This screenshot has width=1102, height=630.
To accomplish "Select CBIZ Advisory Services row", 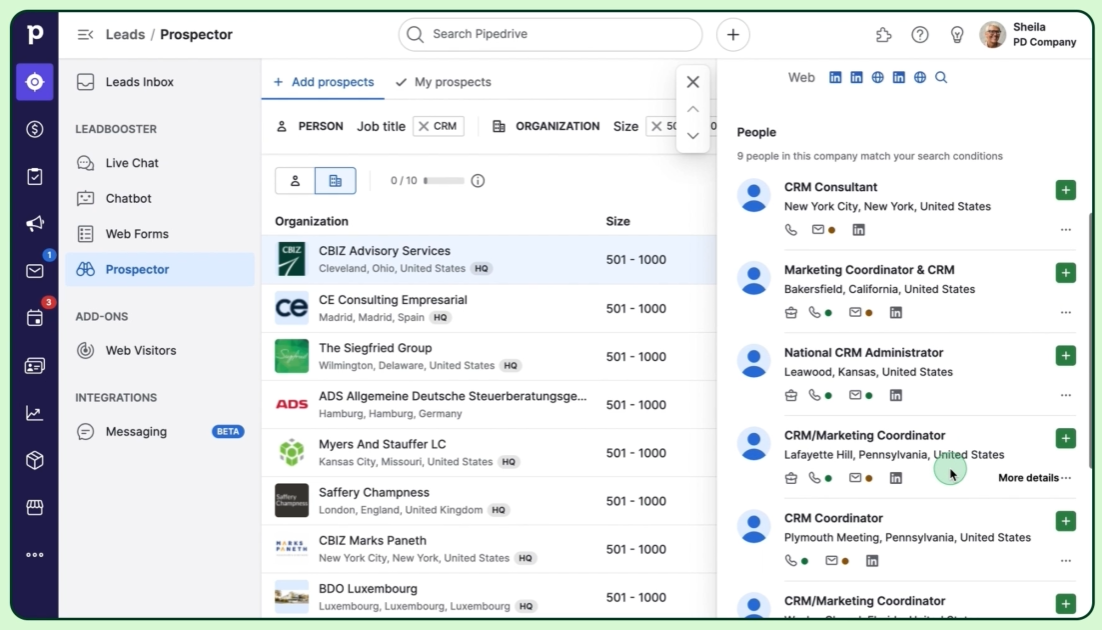I will pos(488,259).
